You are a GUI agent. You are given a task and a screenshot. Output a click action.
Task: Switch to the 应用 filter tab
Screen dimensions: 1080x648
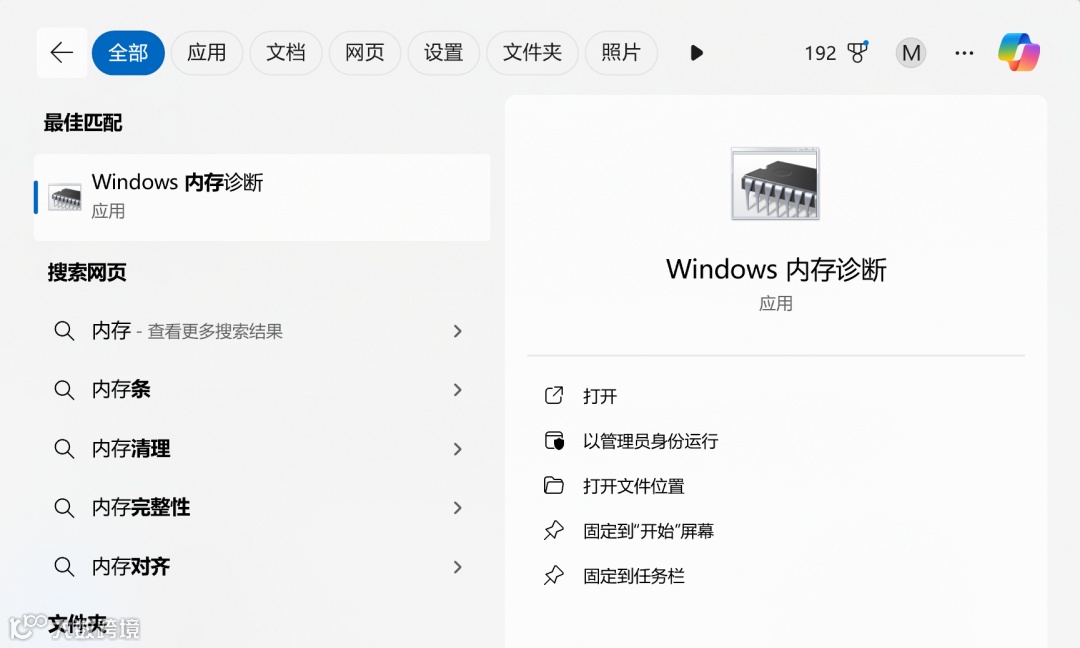[x=207, y=52]
